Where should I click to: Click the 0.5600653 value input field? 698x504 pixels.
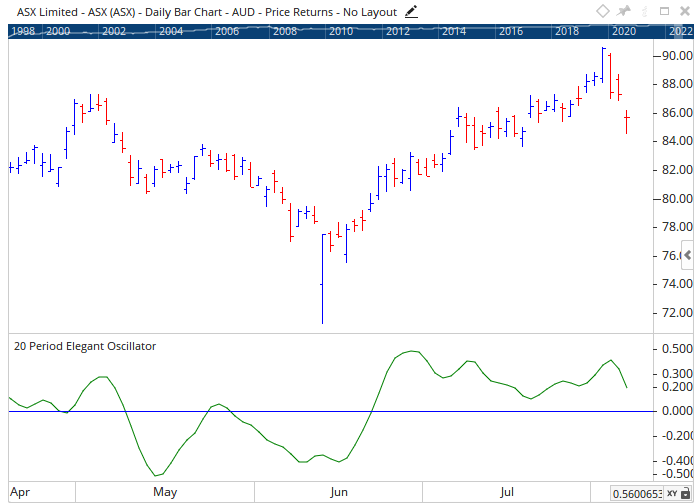tap(637, 493)
